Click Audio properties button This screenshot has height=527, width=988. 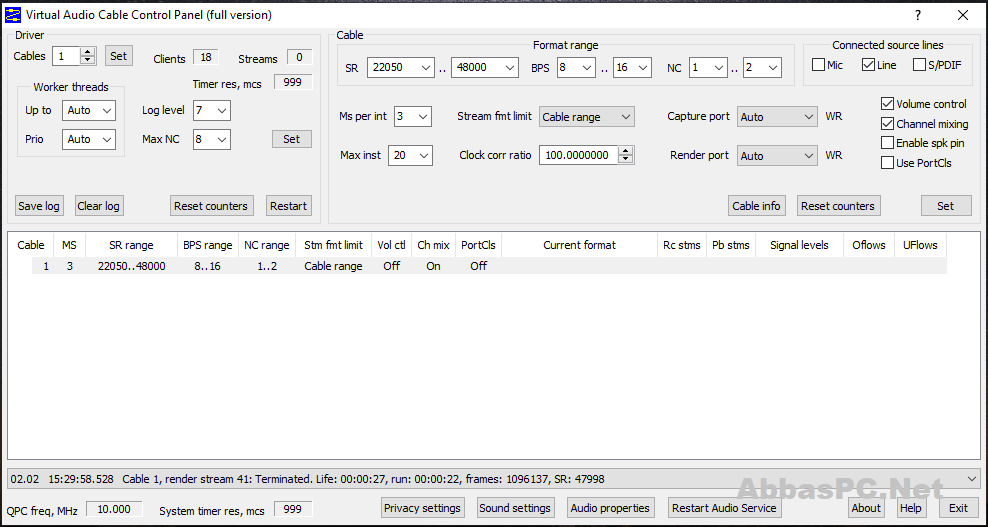609,507
